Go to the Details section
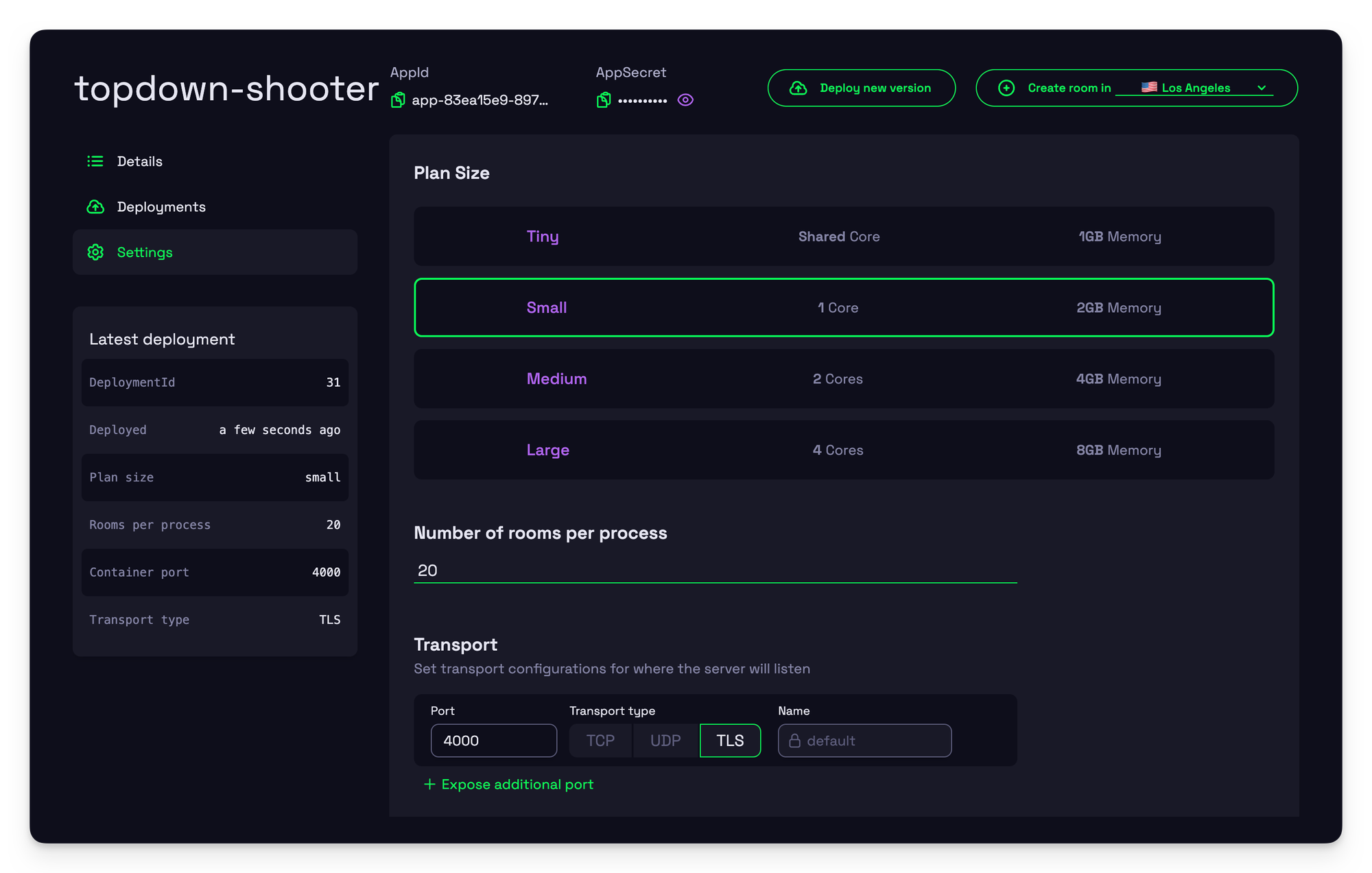Viewport: 1372px width, 873px height. [140, 161]
